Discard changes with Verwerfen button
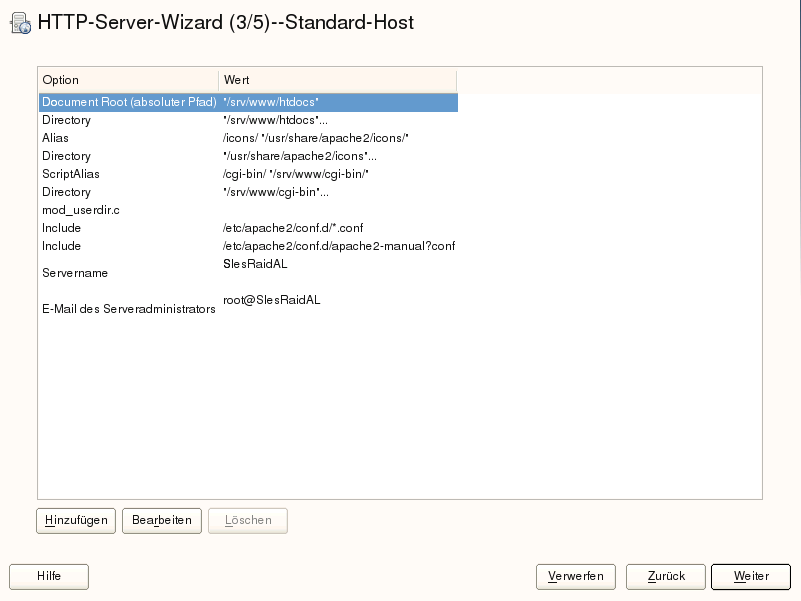Viewport: 801px width, 601px height. point(576,577)
